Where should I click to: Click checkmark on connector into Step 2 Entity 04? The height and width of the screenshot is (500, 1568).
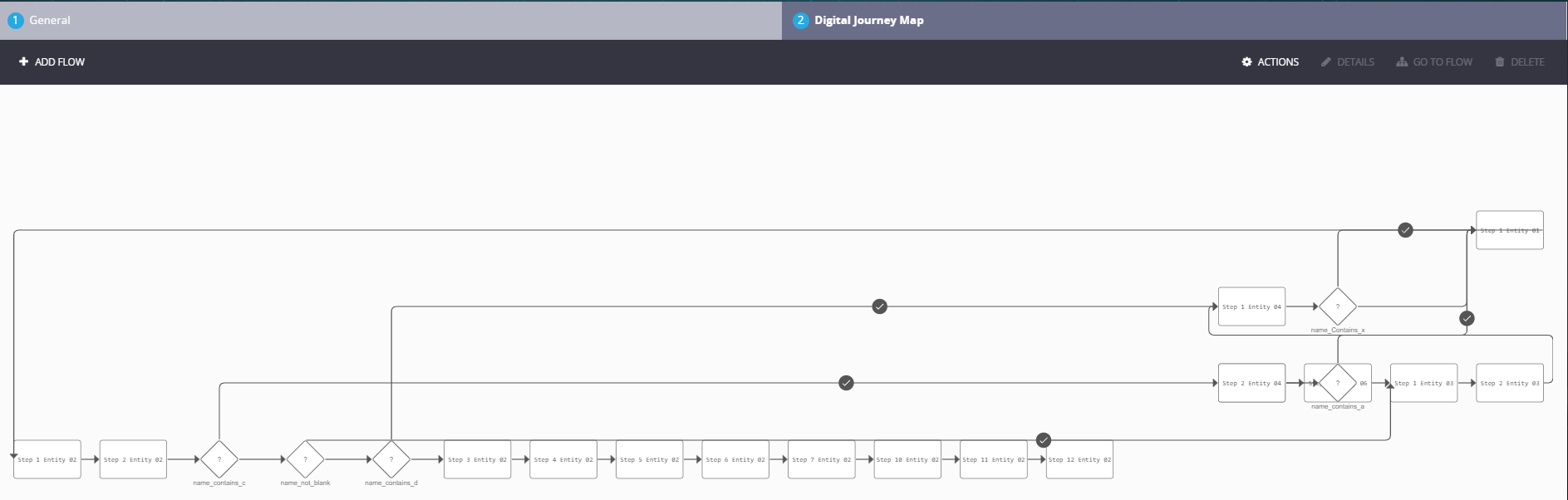846,383
